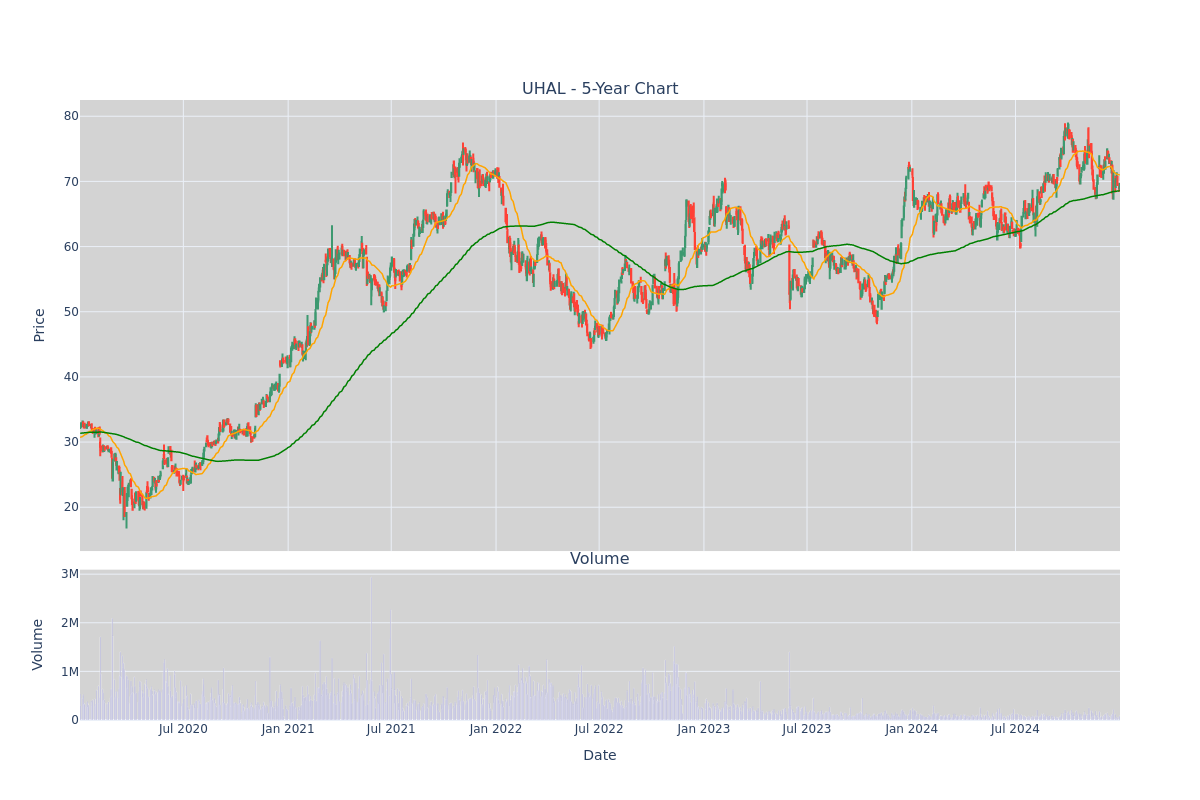This screenshot has width=1200, height=800.
Task: Click the volume axis value 2M
Action: [70, 623]
